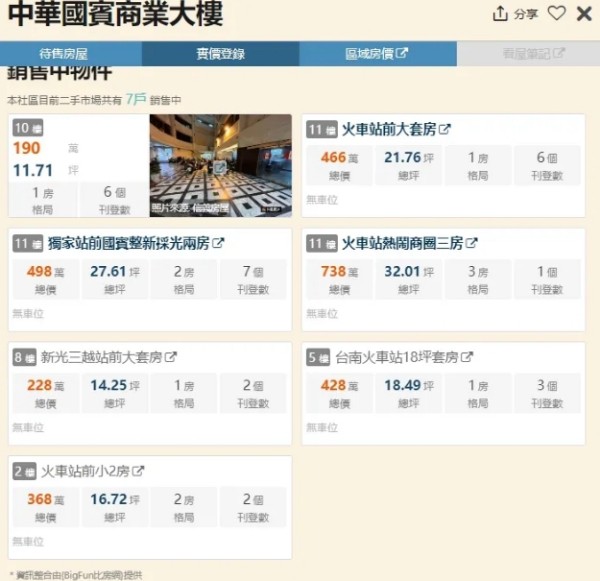
Task: Open external link icon beside 台南火車站18坪套房
Action: point(467,357)
